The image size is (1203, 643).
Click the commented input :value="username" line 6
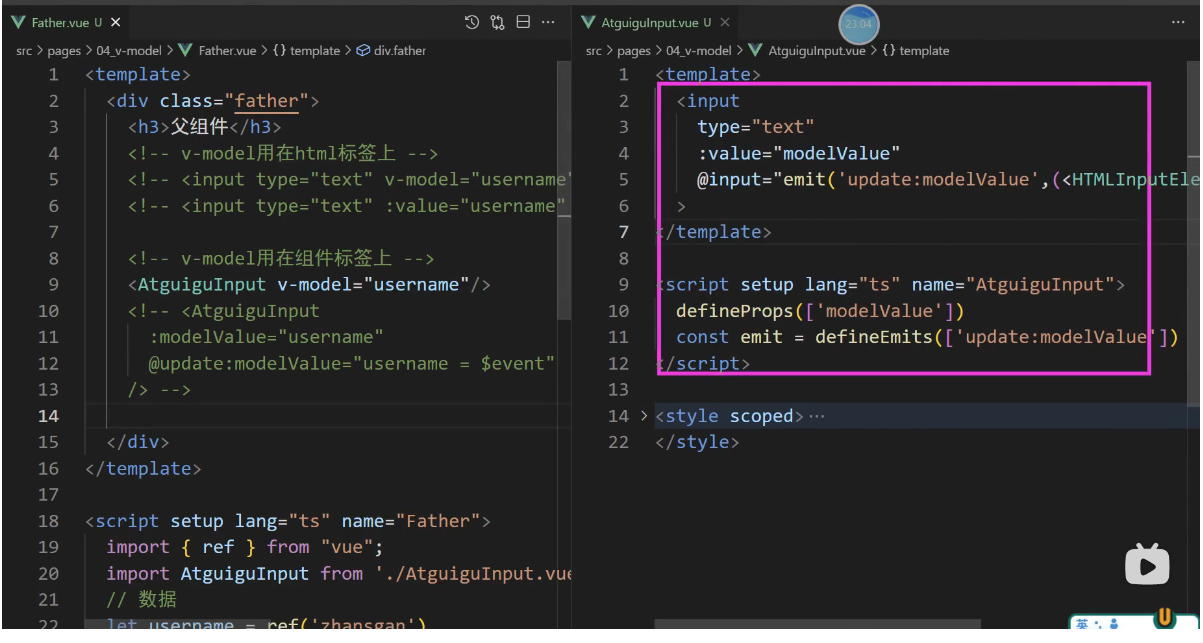click(349, 206)
